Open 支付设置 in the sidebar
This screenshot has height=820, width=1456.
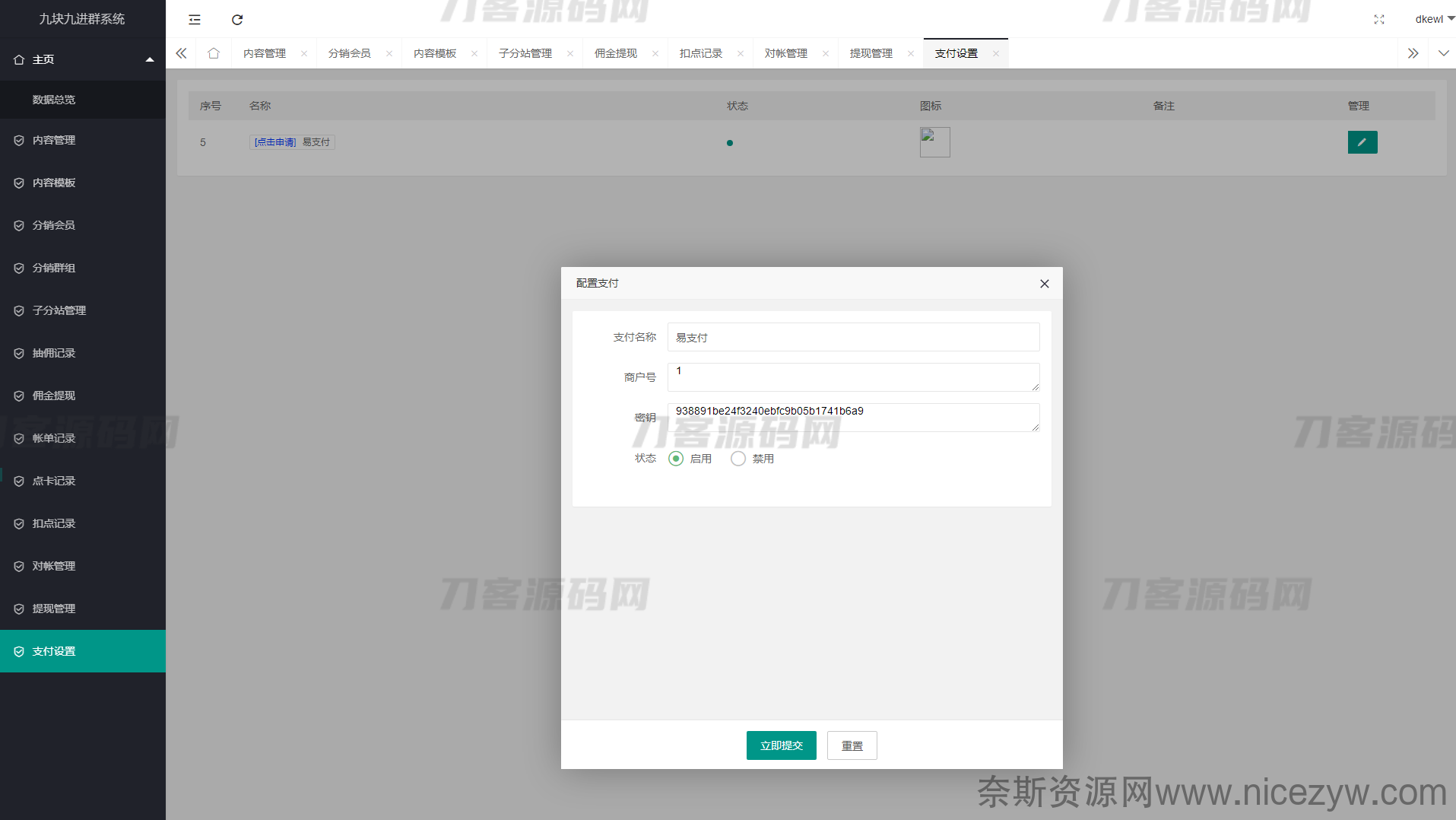tap(83, 651)
